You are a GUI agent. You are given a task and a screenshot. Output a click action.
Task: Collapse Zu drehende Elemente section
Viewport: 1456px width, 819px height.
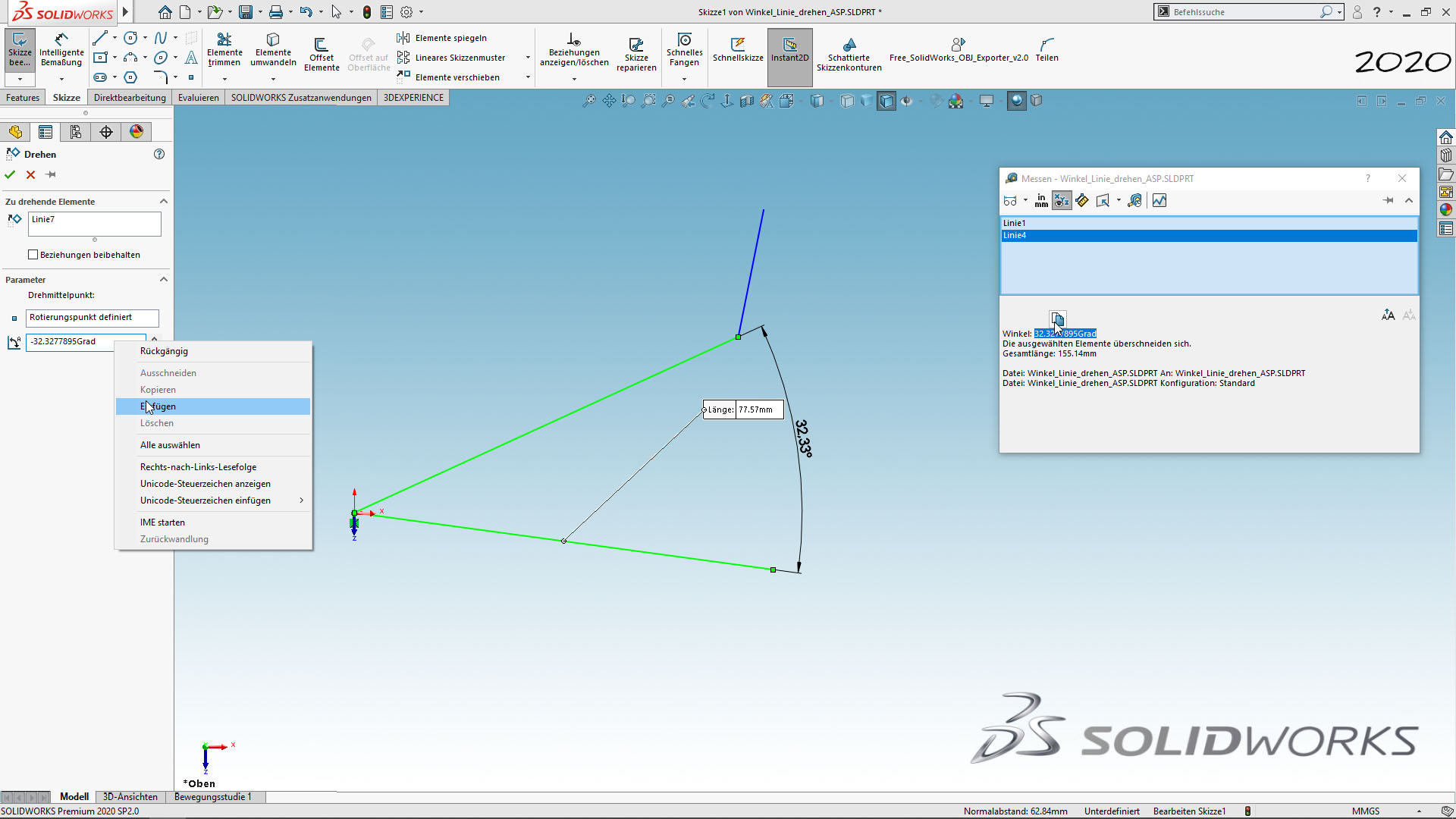(163, 201)
